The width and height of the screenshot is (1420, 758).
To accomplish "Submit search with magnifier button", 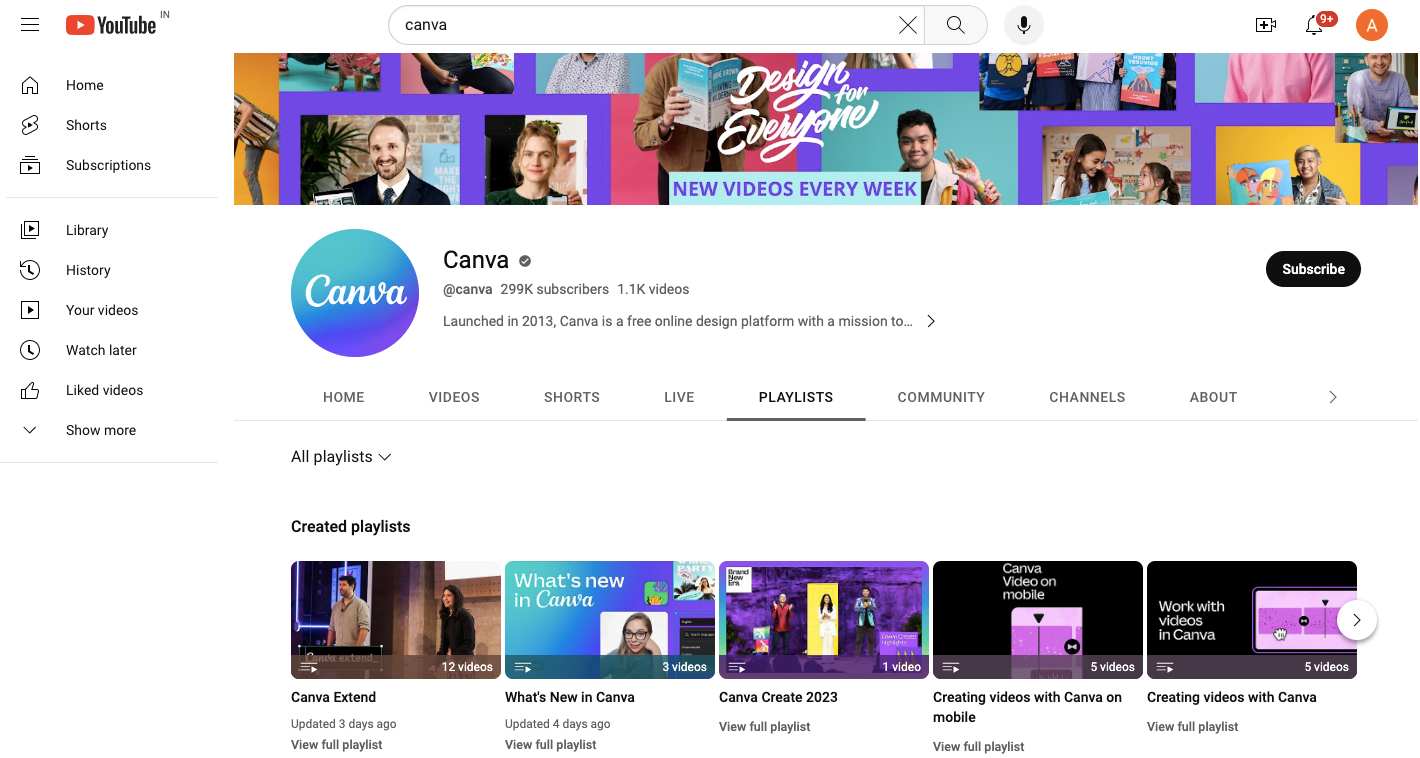I will pos(956,25).
